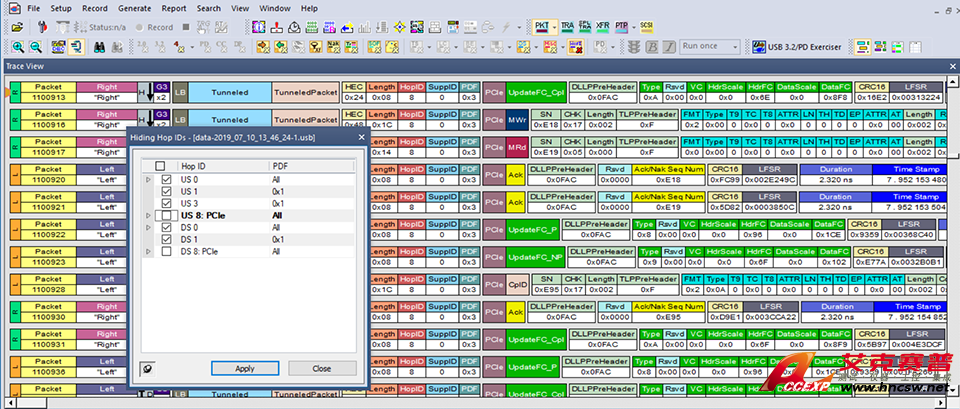Expand the DS 0 tree row
960x409 pixels.
[149, 227]
